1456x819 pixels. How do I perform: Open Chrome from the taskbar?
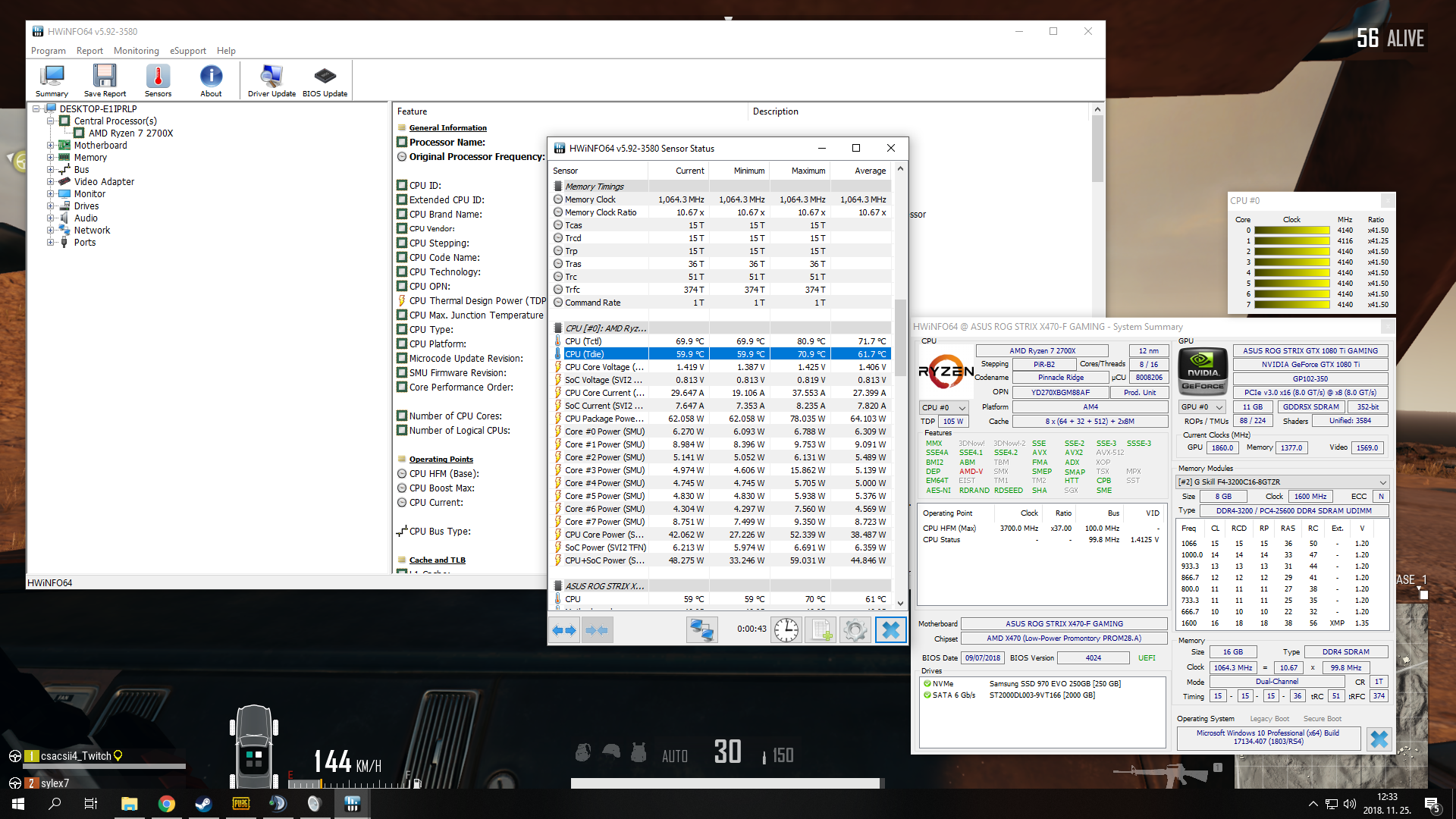coord(167,804)
